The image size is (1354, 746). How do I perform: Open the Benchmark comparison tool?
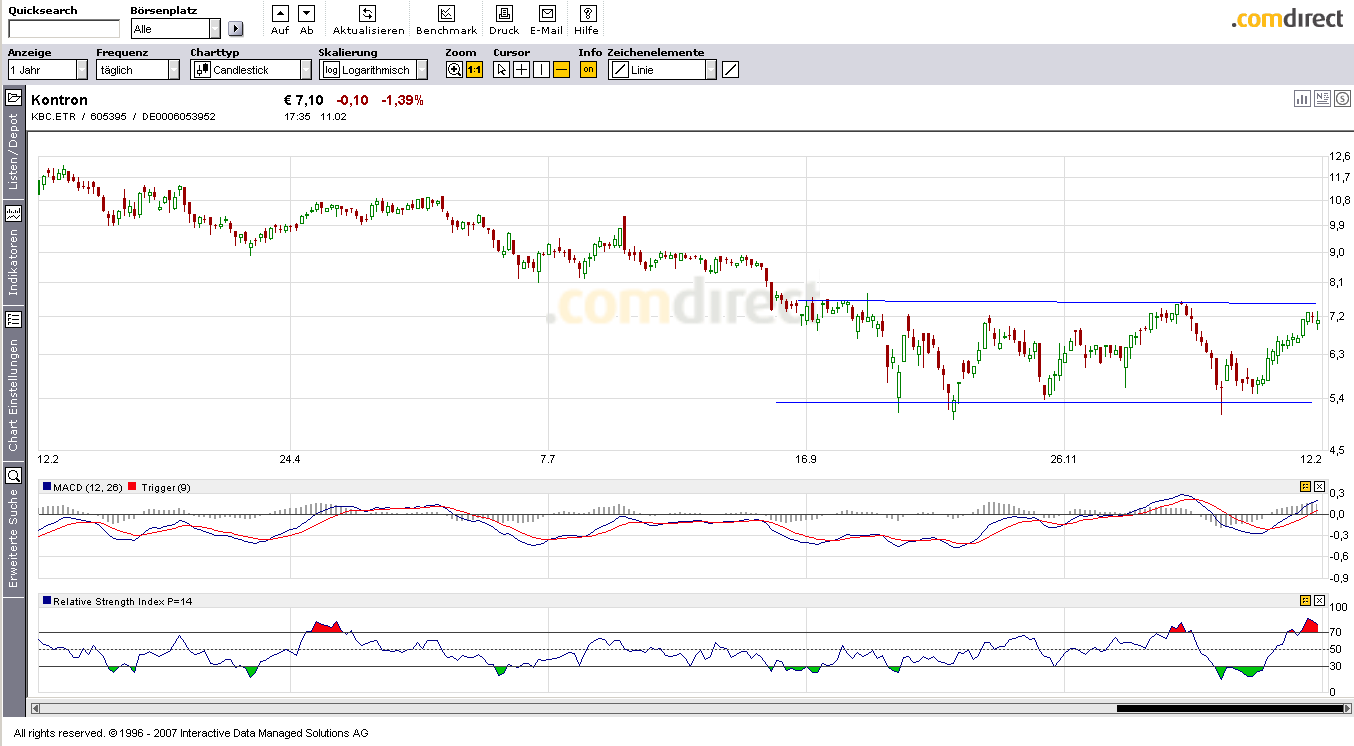(x=446, y=14)
